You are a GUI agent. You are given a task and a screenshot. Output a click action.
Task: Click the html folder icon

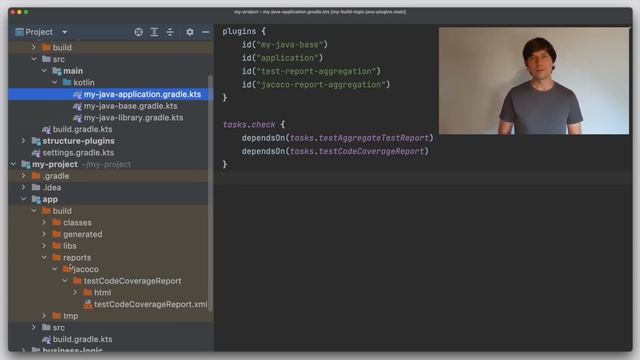(88, 293)
